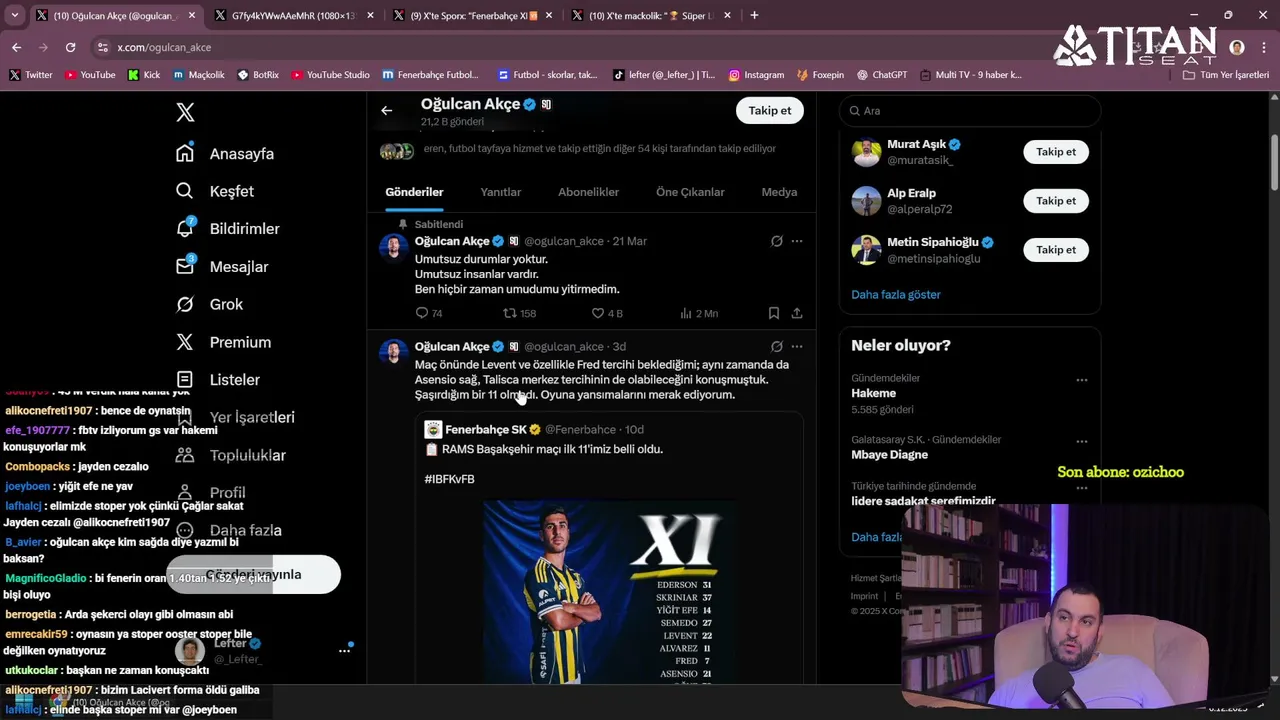
Task: Follow Metin Sipahioğlu
Action: tap(1056, 250)
